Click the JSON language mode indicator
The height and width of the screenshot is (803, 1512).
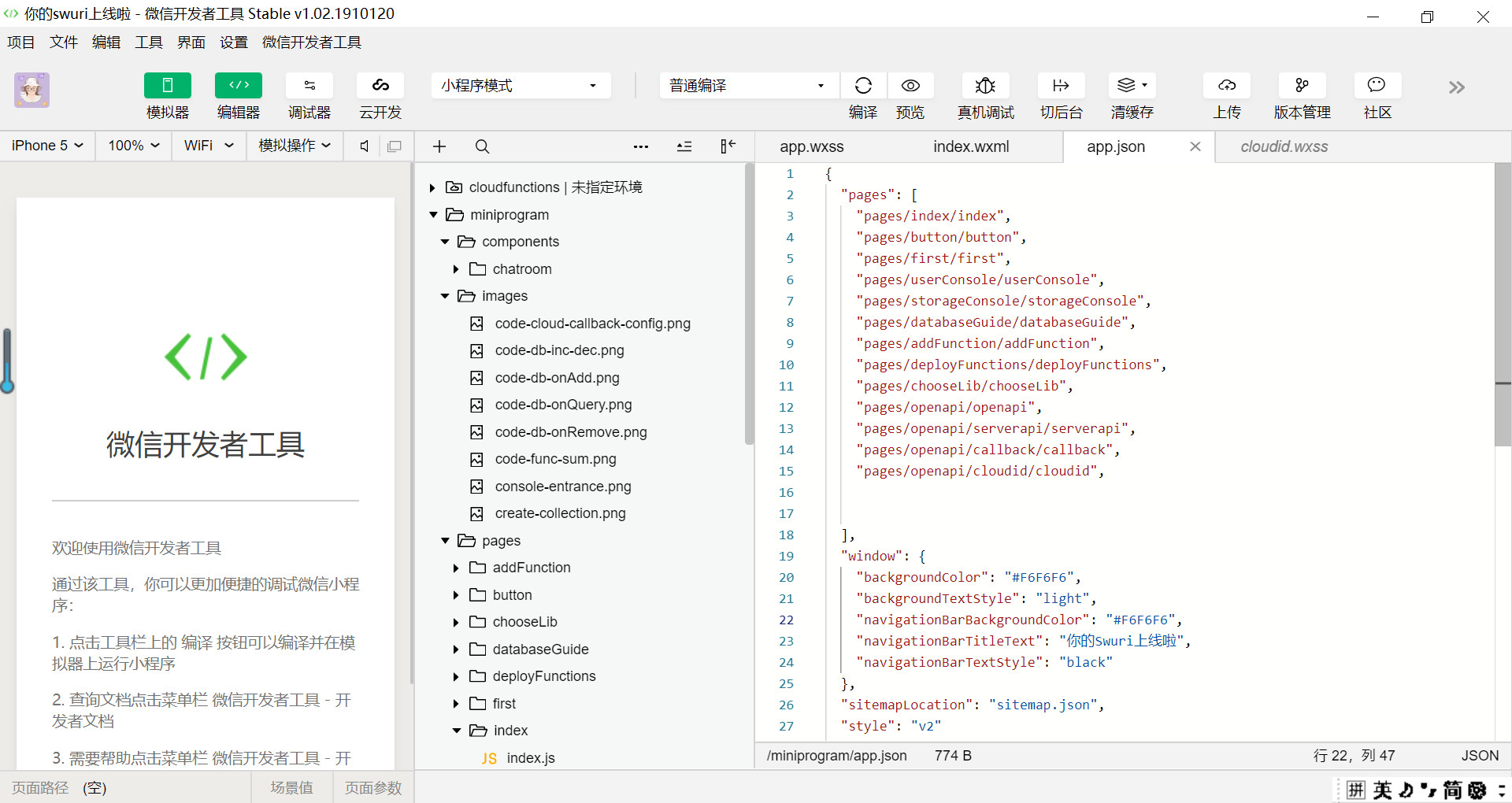1480,756
